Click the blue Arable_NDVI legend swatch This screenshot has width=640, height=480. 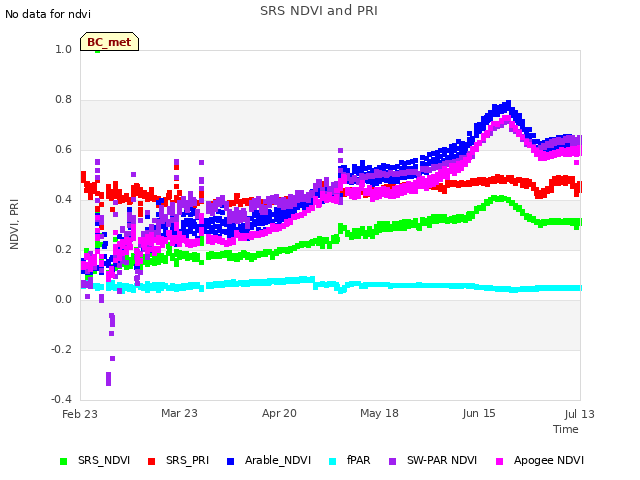230,461
